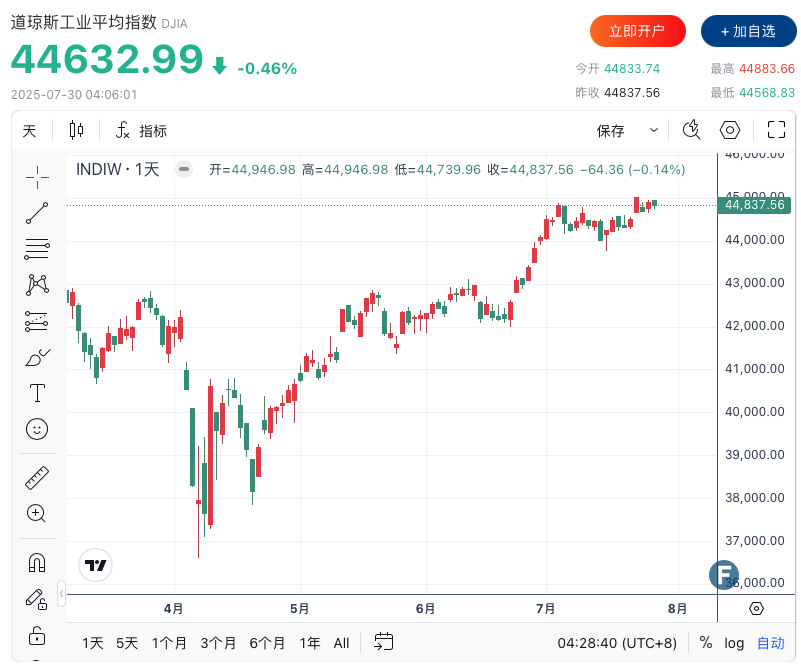Switch to the 3个月 time range
Image resolution: width=801 pixels, height=667 pixels.
pyautogui.click(x=218, y=642)
